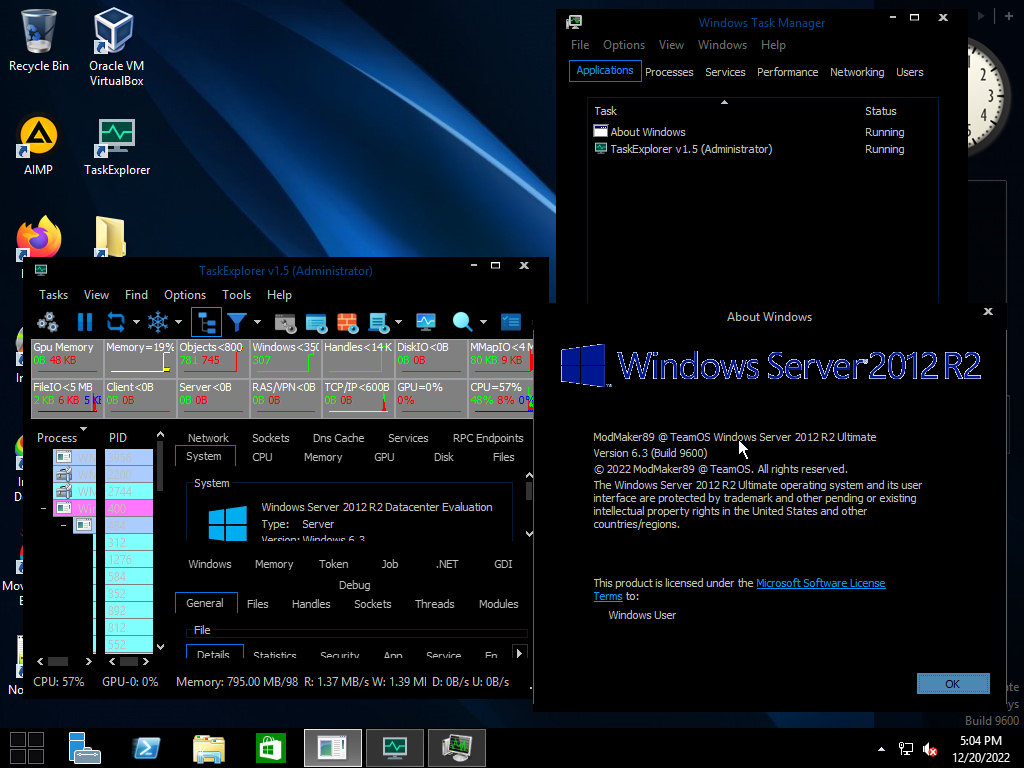The image size is (1024, 768).
Task: Open the View menu in TaskExplorer
Action: click(x=96, y=295)
